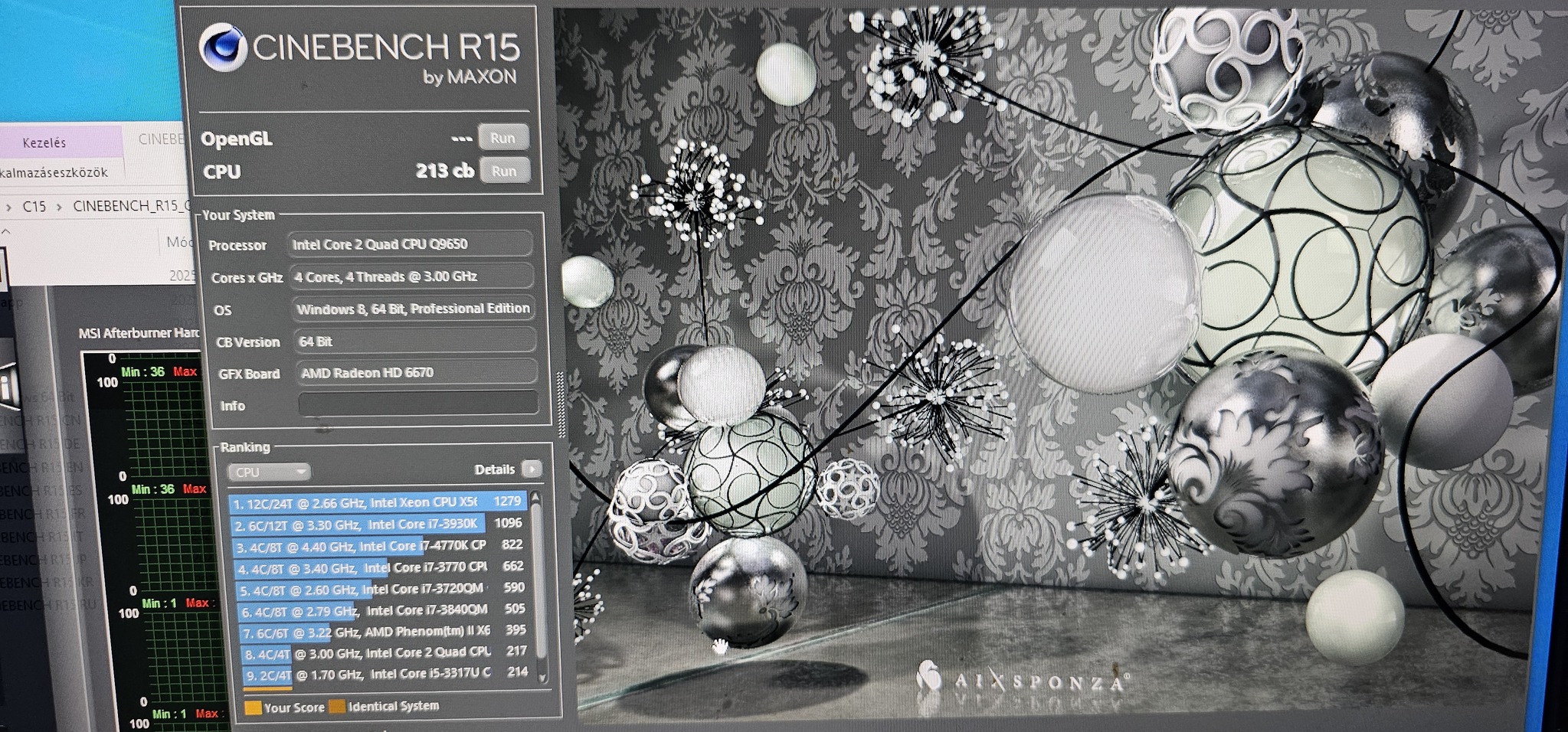The width and height of the screenshot is (1568, 732).
Task: Run the OpenGL benchmark
Action: click(503, 138)
